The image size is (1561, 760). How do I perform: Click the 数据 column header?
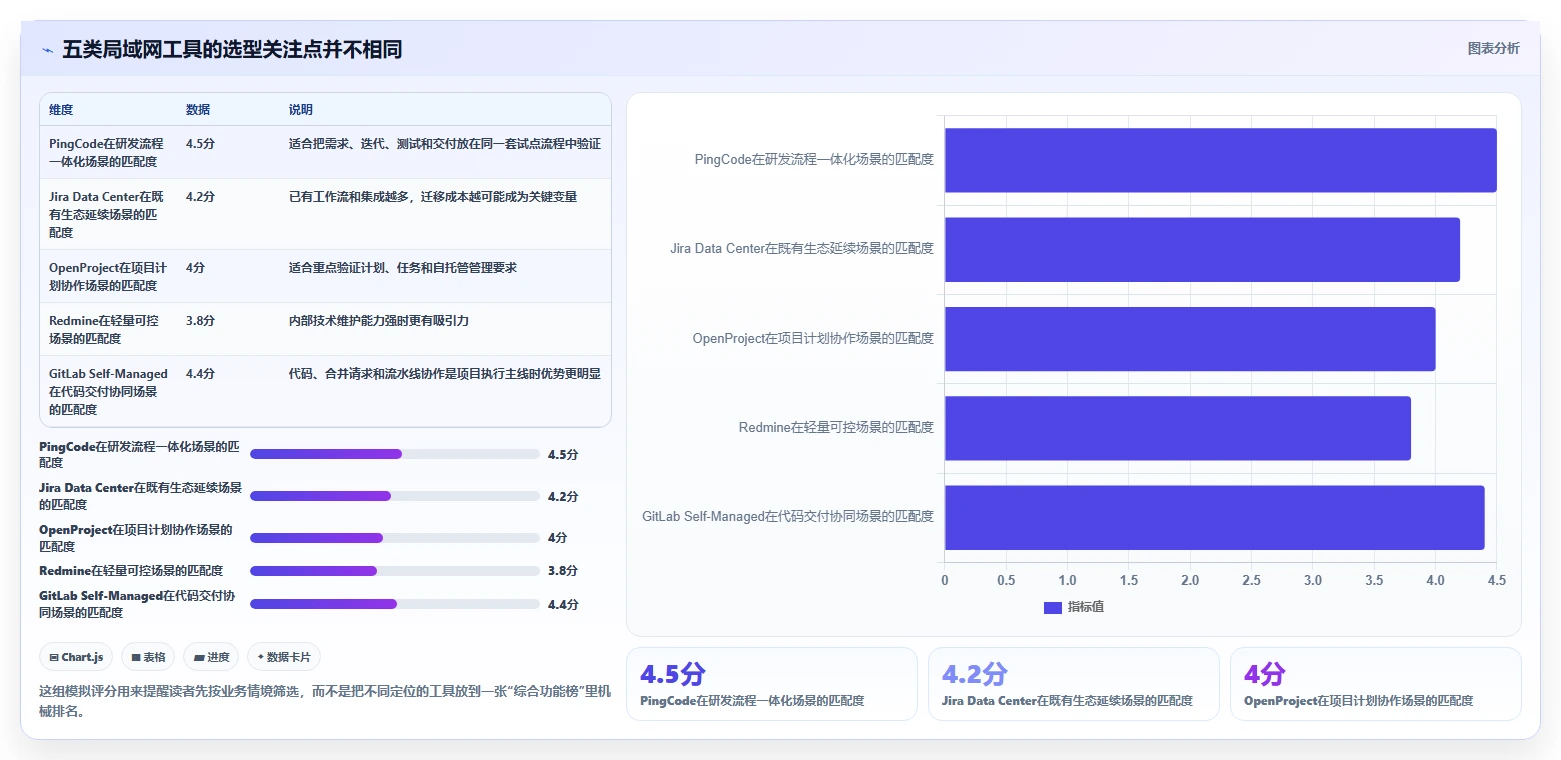(198, 110)
